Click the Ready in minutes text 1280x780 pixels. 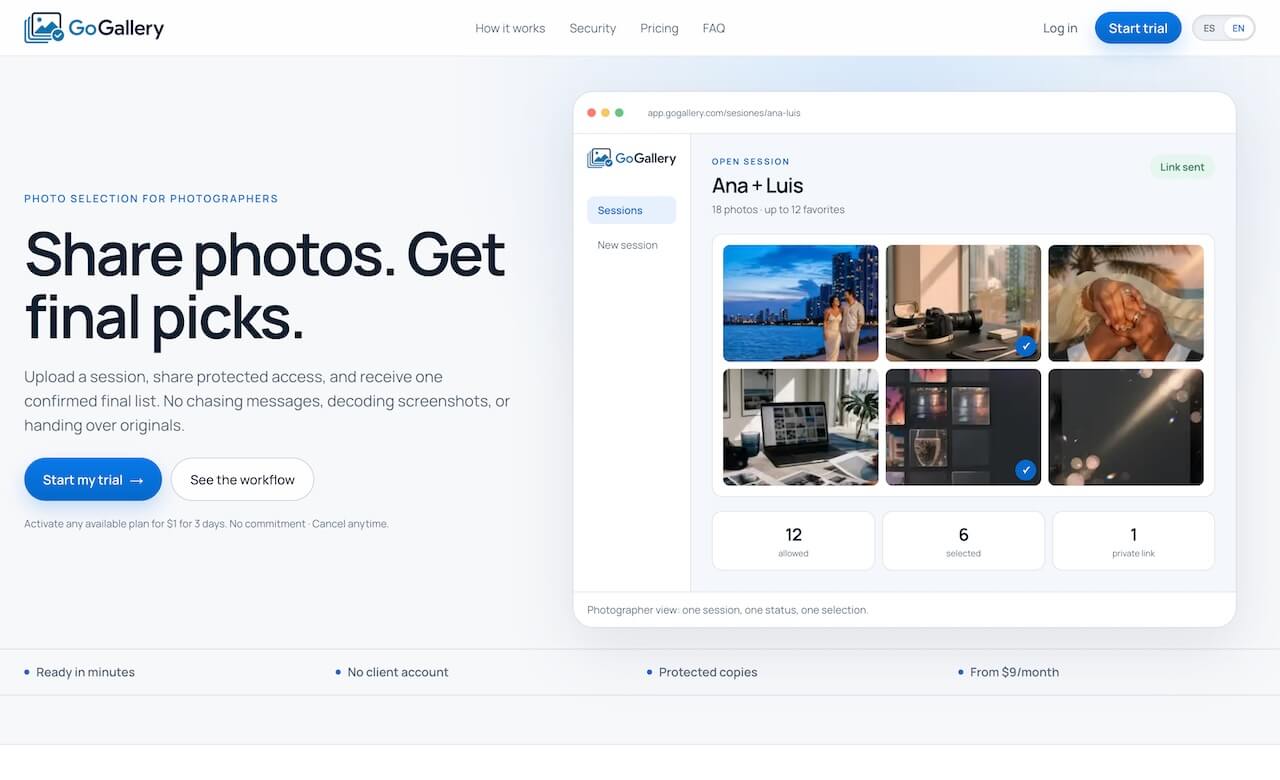click(85, 672)
